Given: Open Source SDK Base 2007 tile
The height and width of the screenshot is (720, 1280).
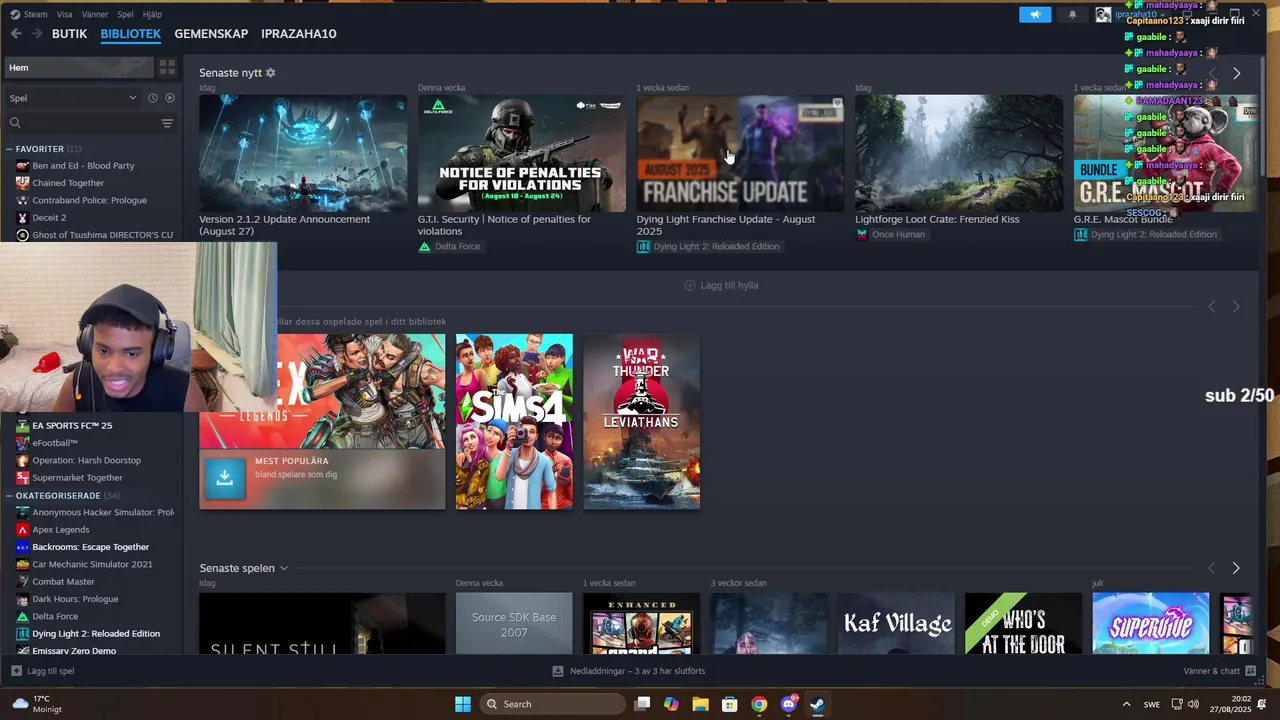Looking at the screenshot, I should [514, 624].
